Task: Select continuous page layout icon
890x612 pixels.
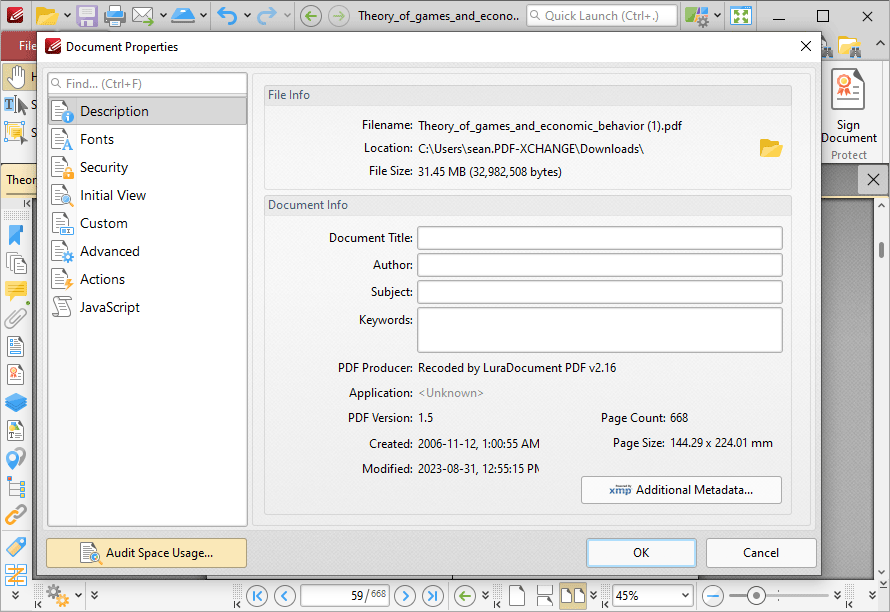Action: 545,596
